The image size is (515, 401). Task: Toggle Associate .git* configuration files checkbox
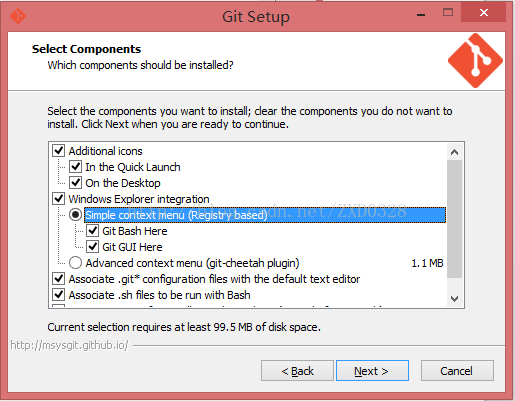tap(59, 279)
